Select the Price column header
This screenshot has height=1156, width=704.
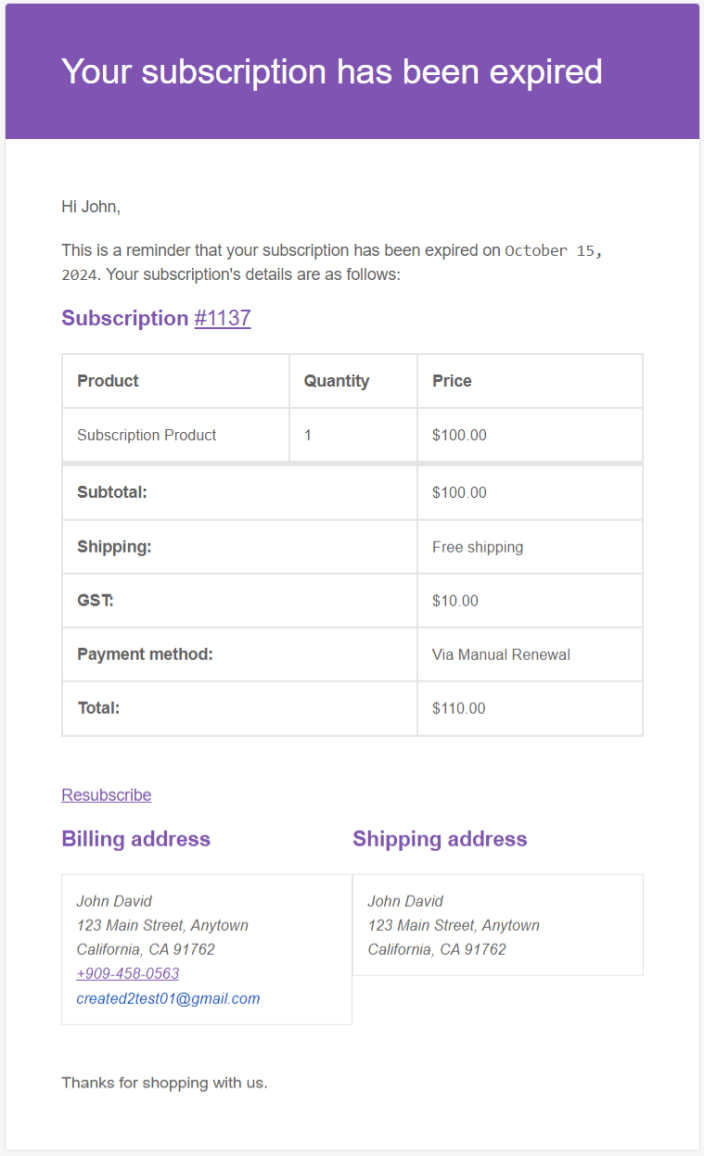452,381
